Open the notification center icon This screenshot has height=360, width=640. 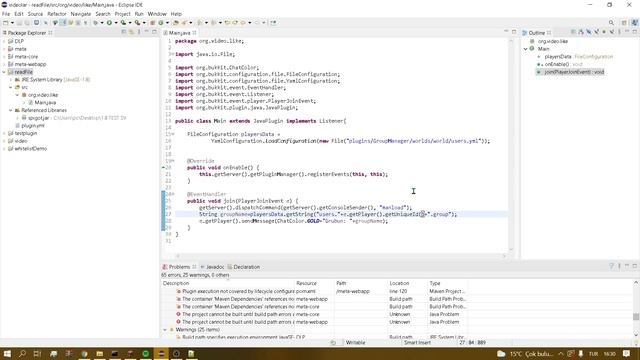tap(627, 353)
